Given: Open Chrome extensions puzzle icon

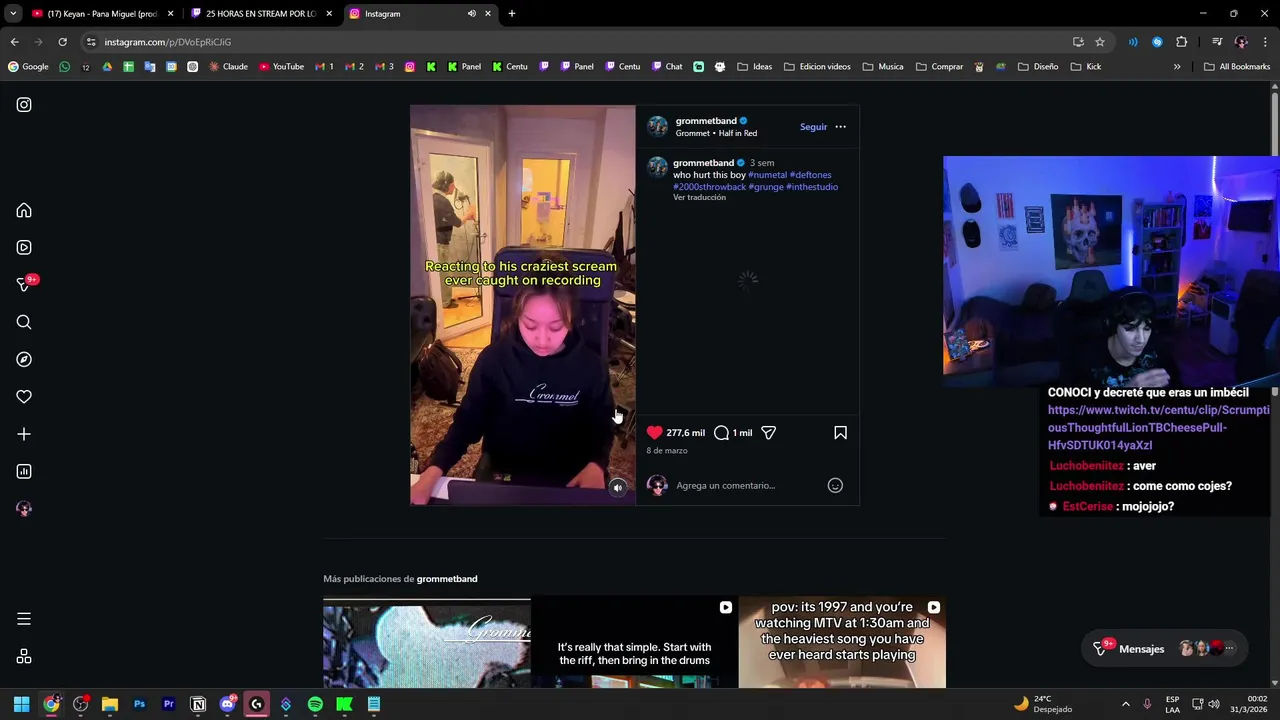Looking at the screenshot, I should pos(1181,42).
